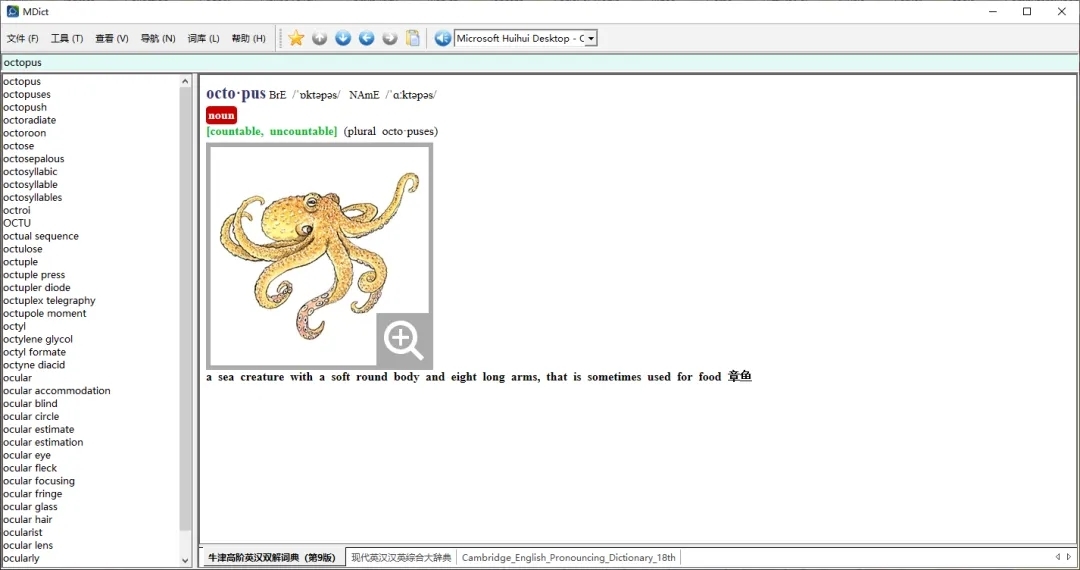1080x570 pixels.
Task: Click the word list scroll down arrow
Action: [185, 561]
